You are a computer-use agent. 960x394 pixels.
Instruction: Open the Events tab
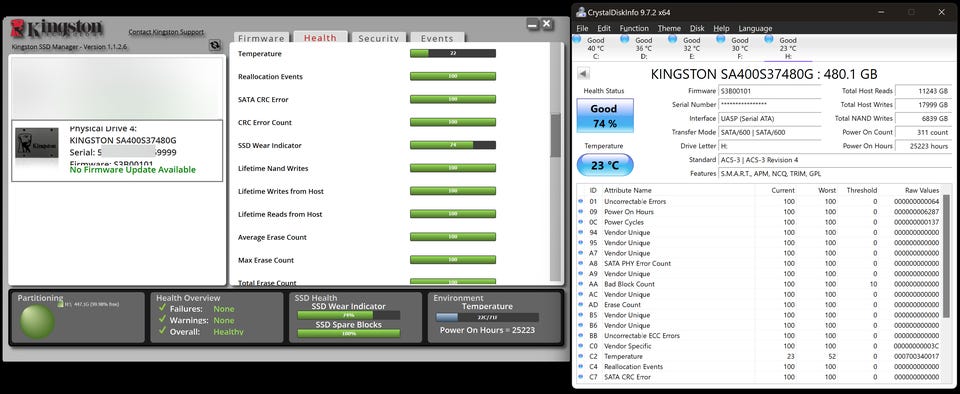[x=437, y=37]
